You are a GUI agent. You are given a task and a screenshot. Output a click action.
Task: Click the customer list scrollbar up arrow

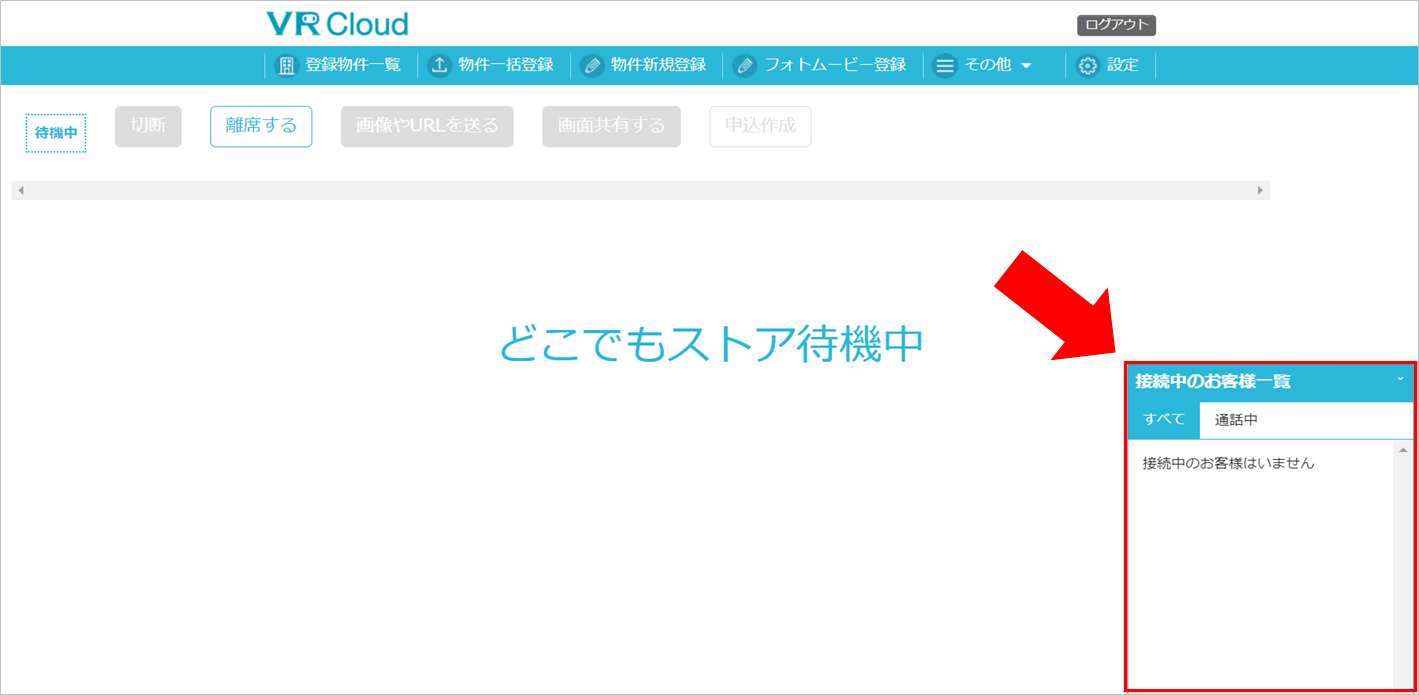(1402, 451)
